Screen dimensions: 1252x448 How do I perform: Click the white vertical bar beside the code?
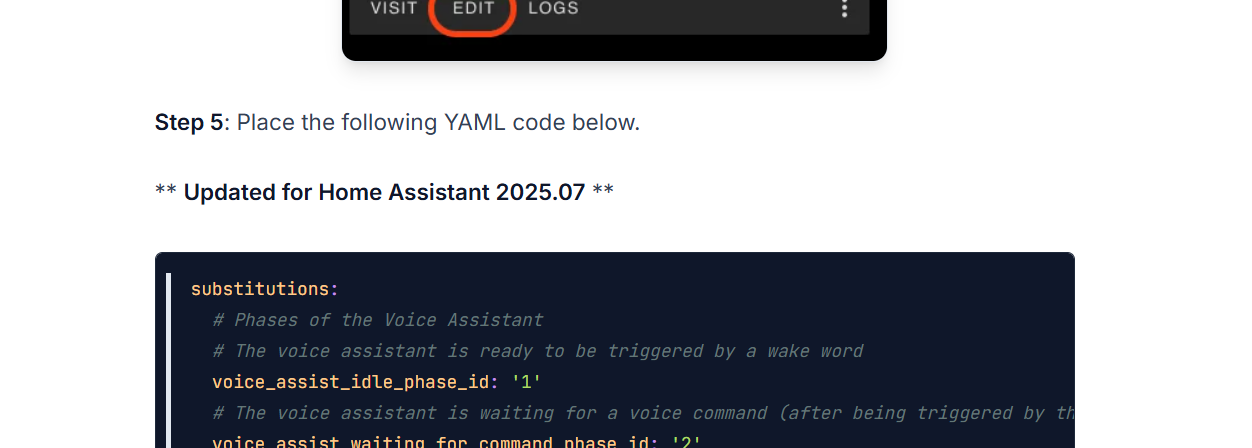[x=168, y=360]
